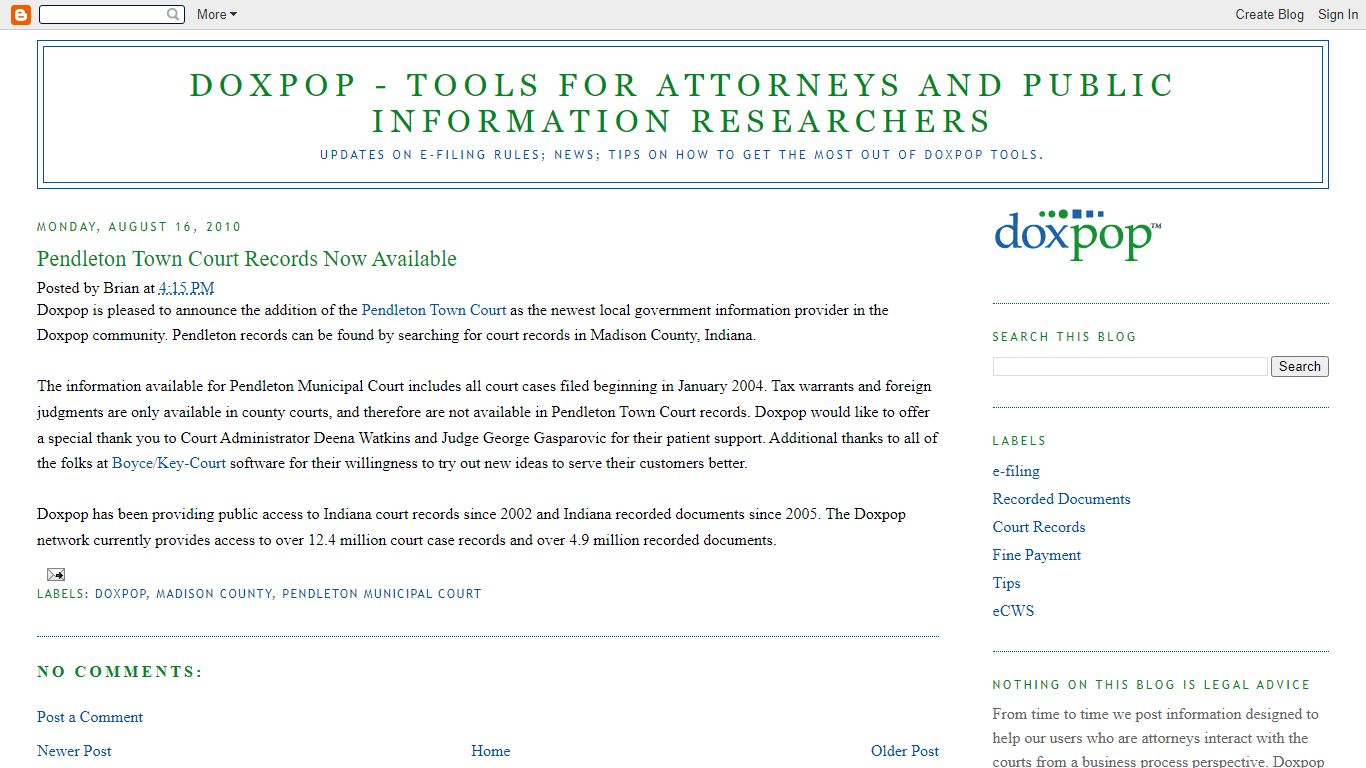Open the e-filing label
The image size is (1366, 768).
point(1016,471)
